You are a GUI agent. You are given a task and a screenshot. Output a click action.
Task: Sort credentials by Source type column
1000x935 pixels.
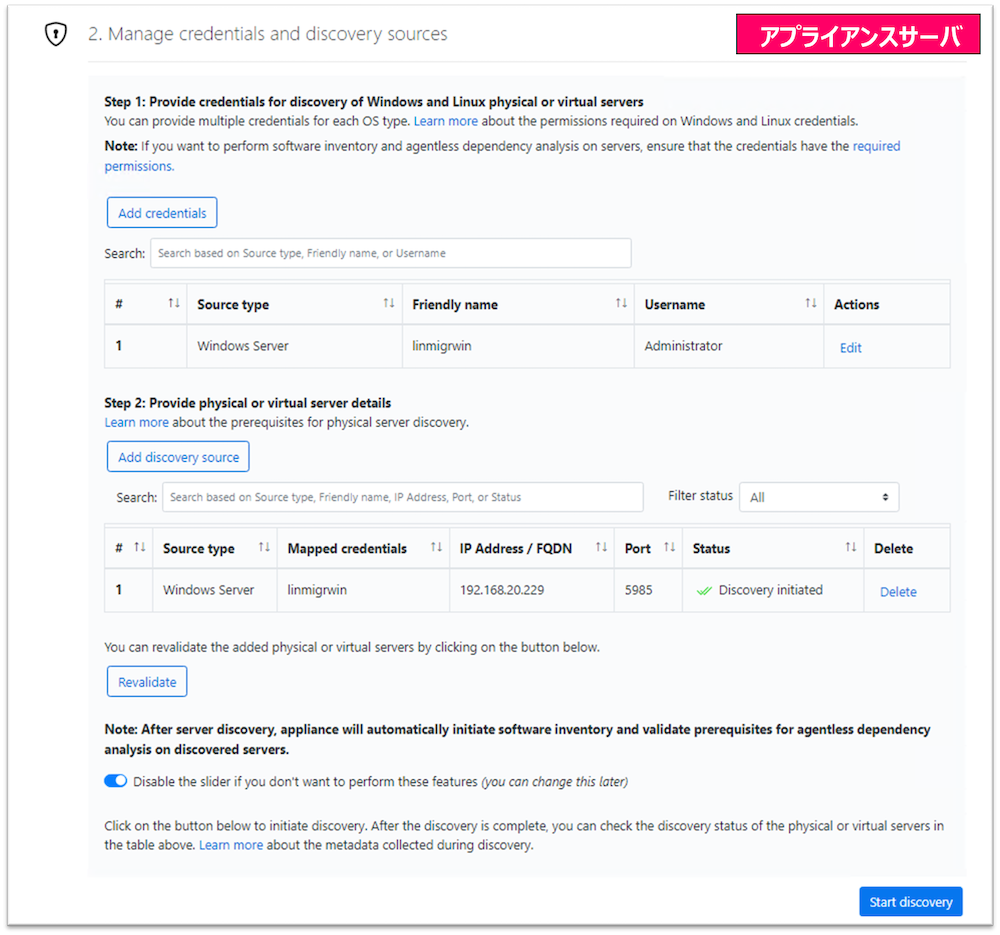(x=389, y=304)
